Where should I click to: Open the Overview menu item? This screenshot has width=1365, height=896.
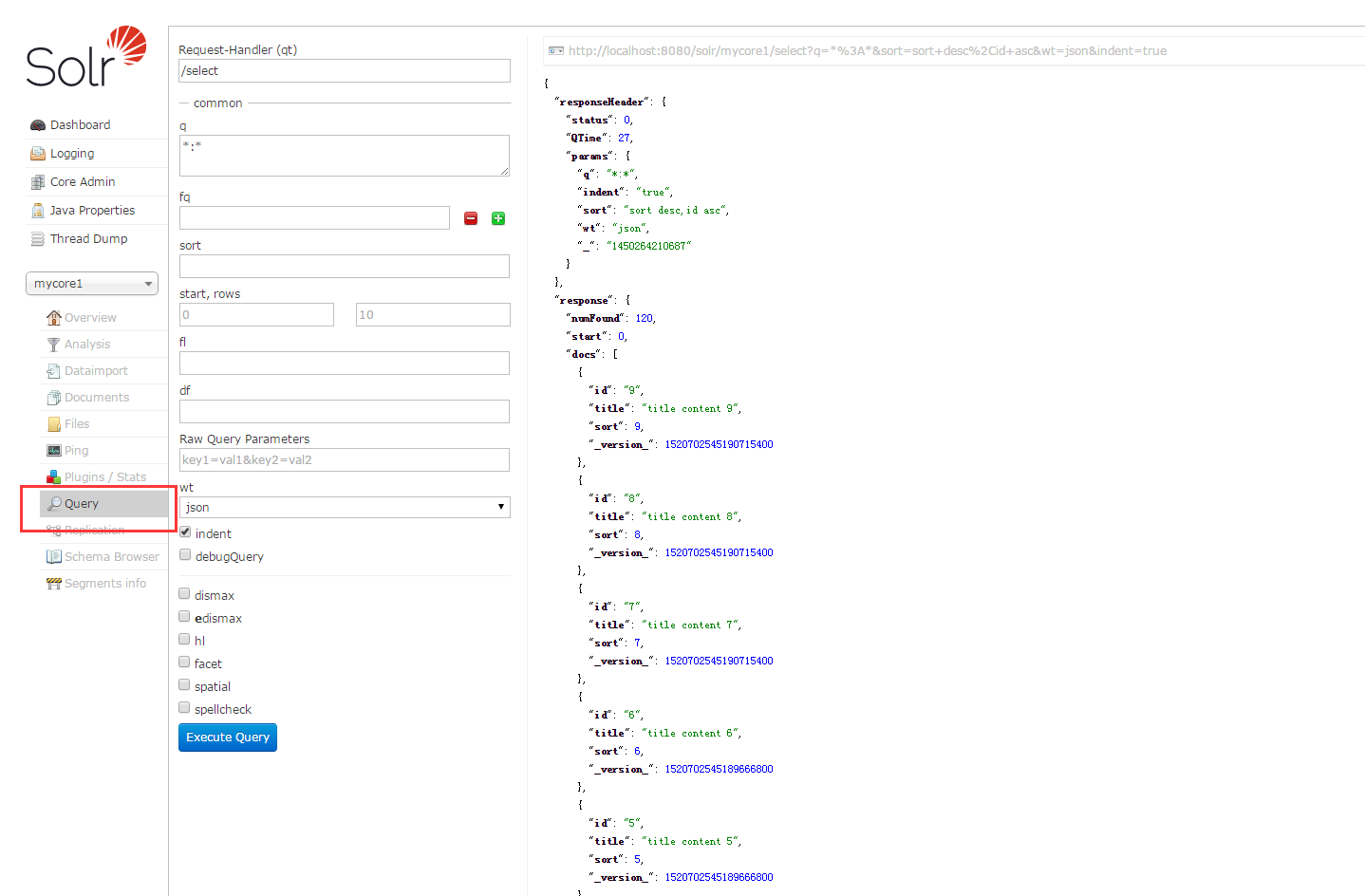[90, 318]
